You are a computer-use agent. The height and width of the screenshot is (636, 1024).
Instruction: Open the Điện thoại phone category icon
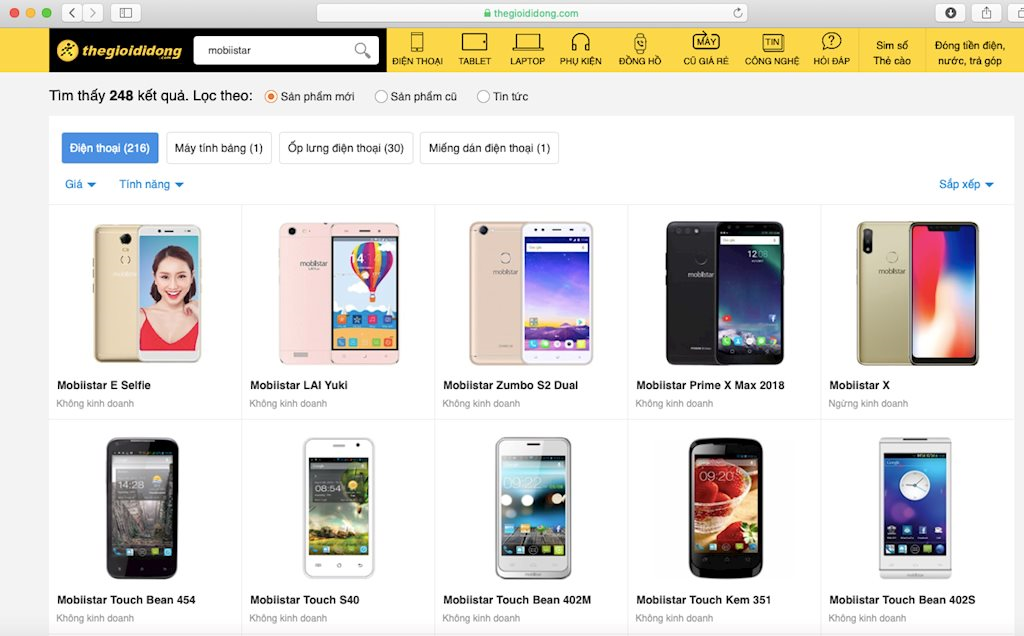417,42
